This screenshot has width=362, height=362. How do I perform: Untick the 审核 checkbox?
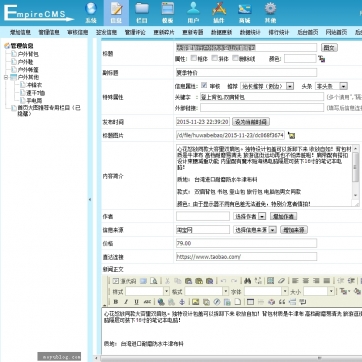(x=204, y=85)
